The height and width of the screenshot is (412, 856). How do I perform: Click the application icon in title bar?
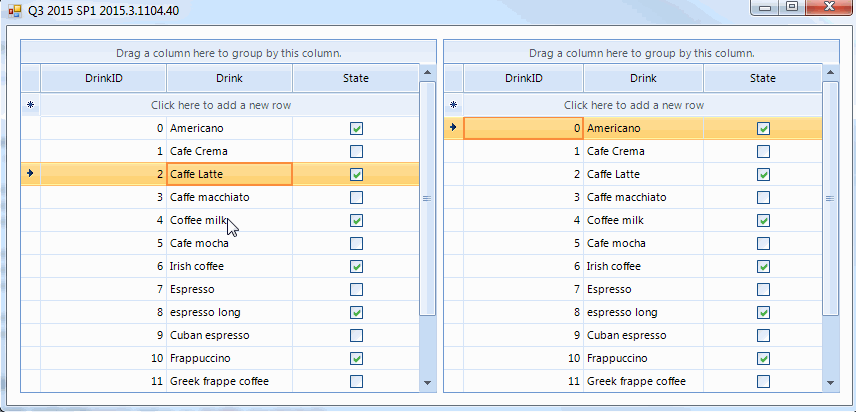14,11
